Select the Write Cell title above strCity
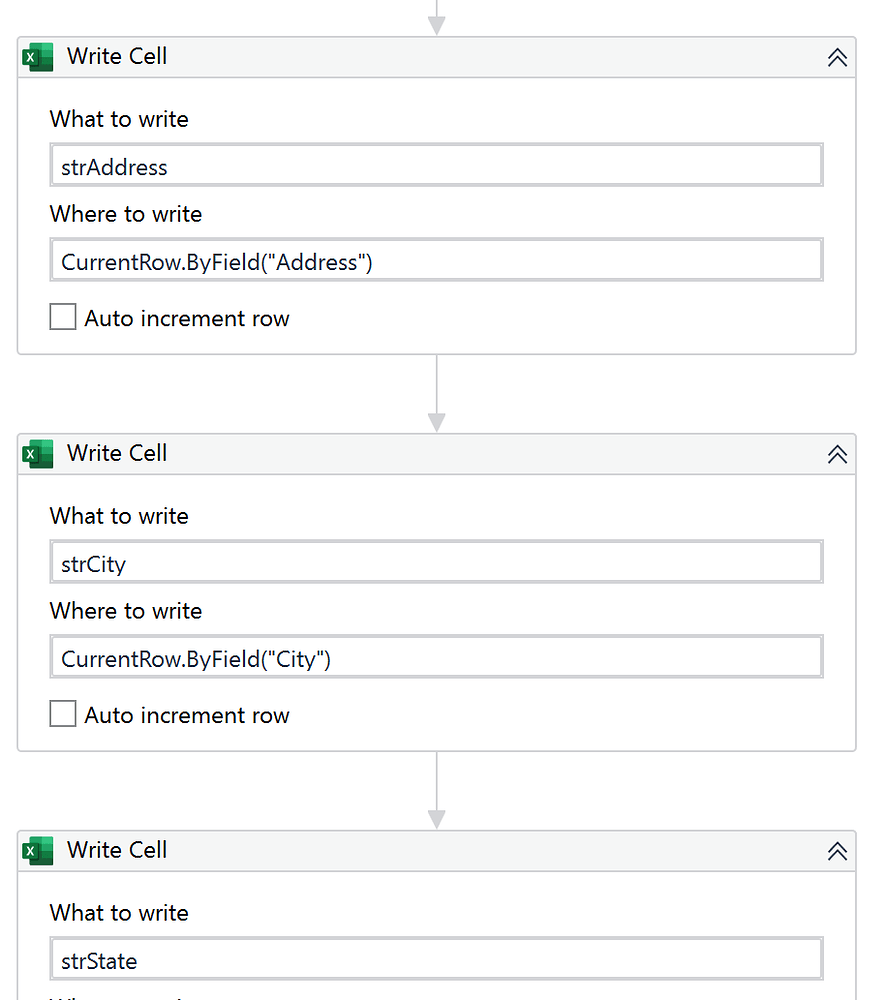 117,454
